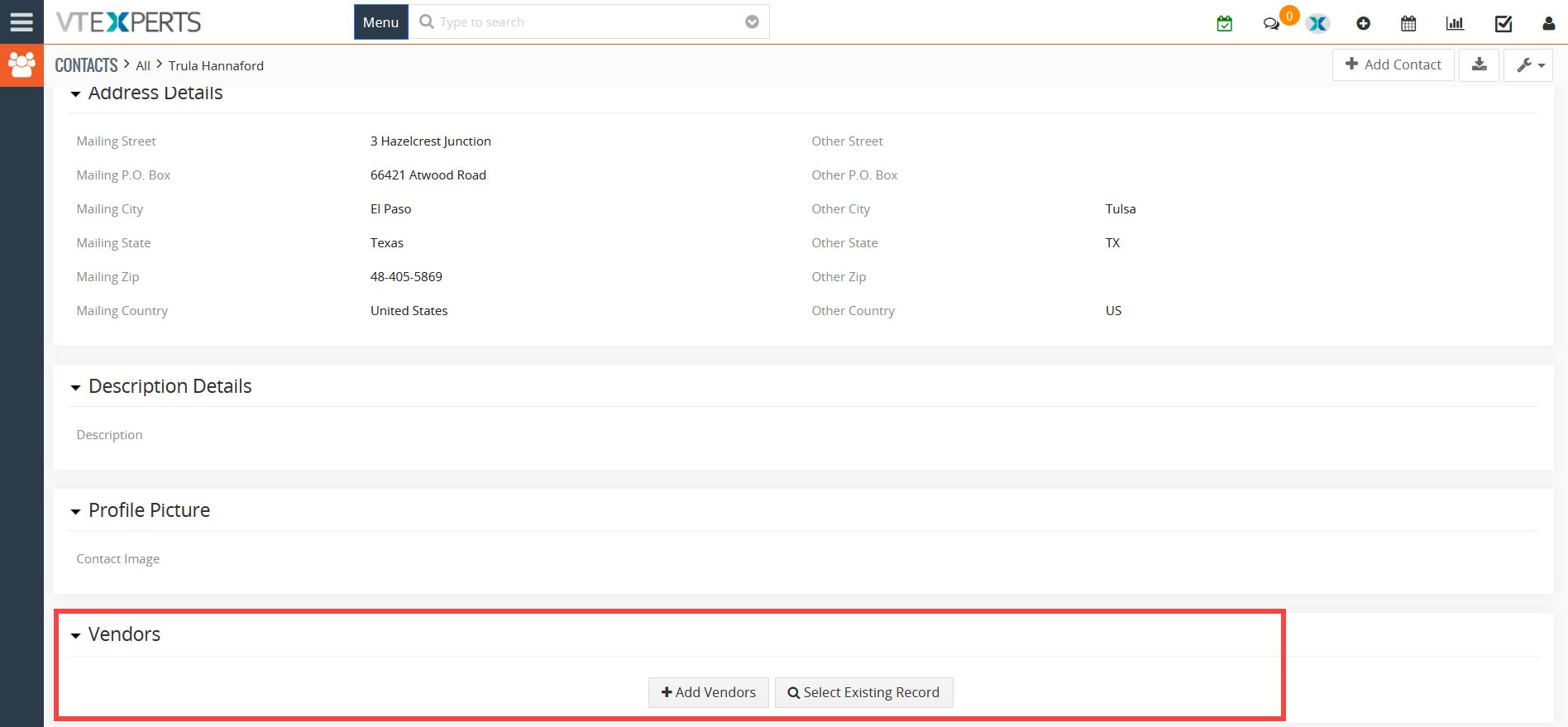Click the Other Zip field label
1568x727 pixels.
839,277
